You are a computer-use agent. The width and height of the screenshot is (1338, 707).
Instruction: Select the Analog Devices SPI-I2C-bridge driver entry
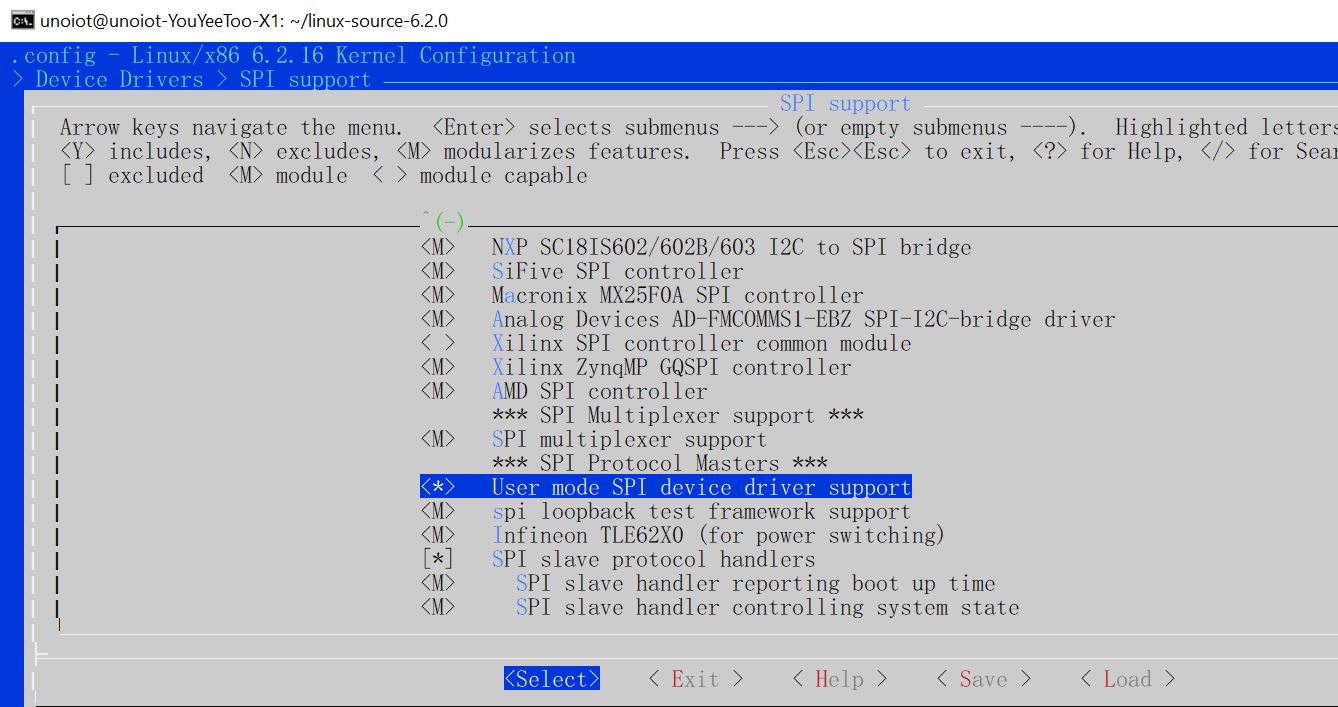[x=804, y=319]
